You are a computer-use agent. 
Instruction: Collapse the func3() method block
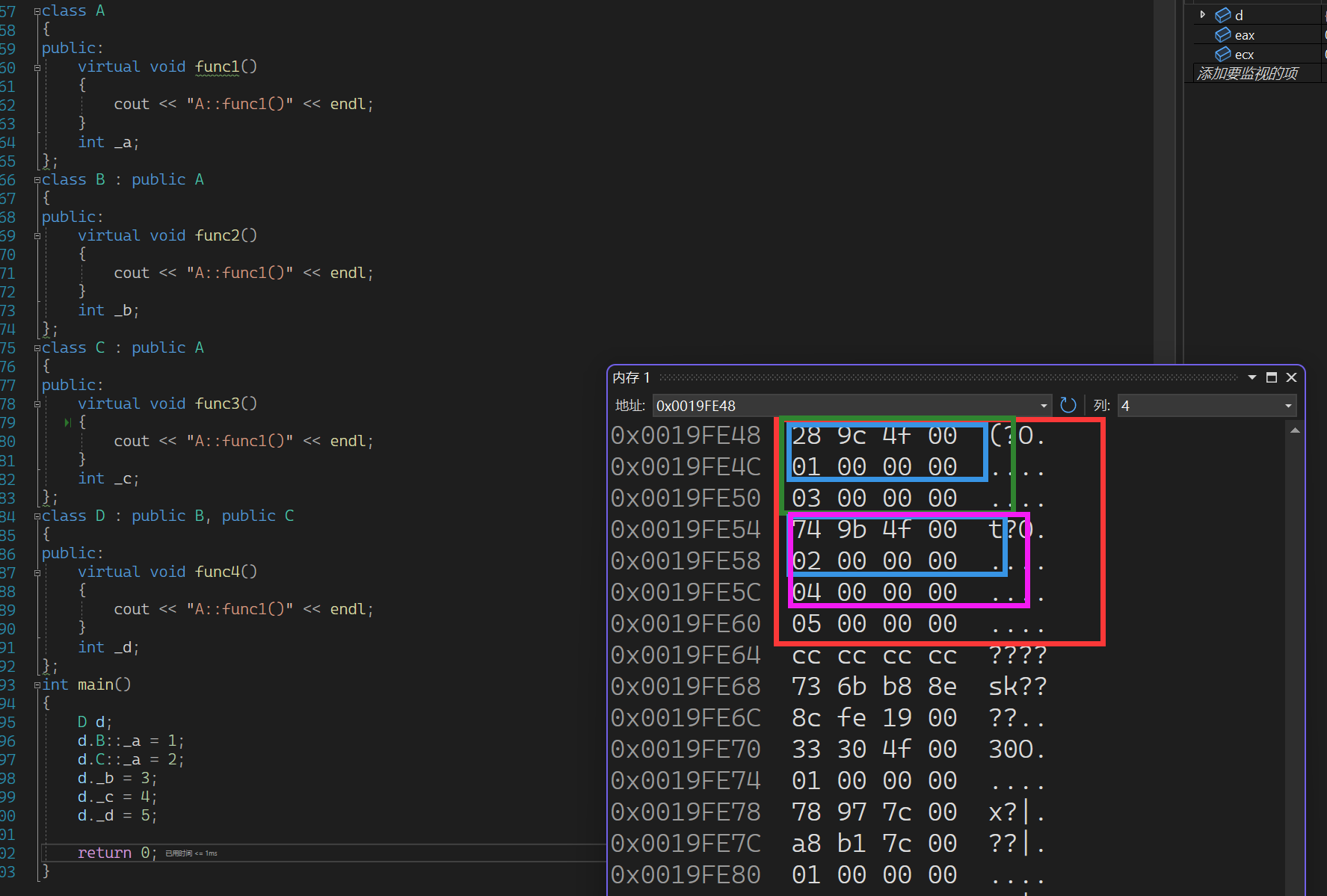coord(37,404)
